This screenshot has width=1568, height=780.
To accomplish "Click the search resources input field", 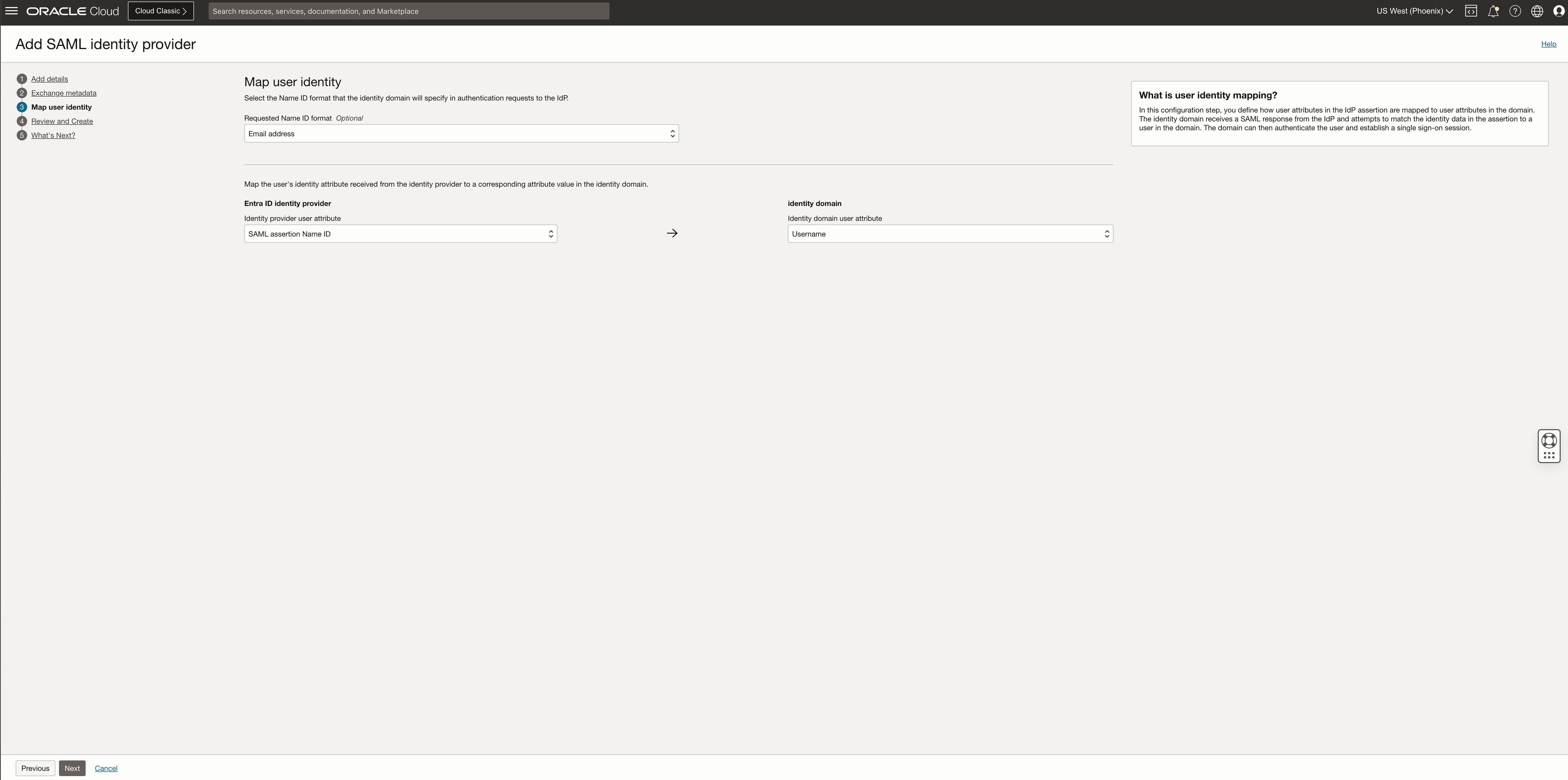I will pyautogui.click(x=408, y=11).
